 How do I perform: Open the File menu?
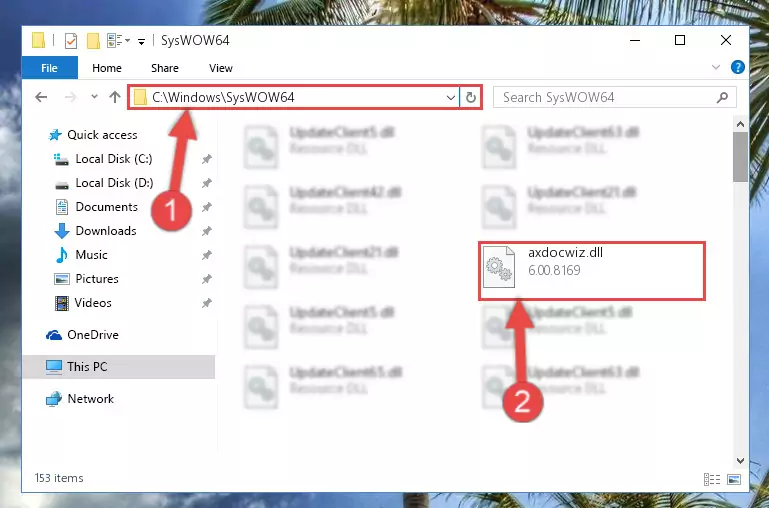coord(50,68)
